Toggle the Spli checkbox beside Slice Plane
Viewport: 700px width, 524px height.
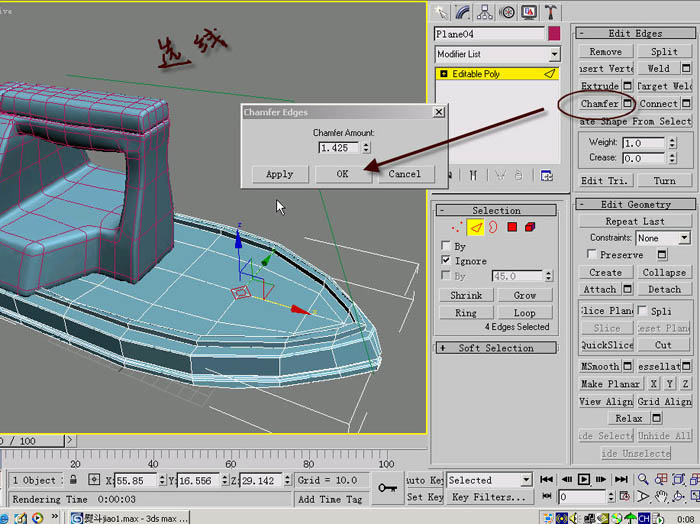pos(642,310)
